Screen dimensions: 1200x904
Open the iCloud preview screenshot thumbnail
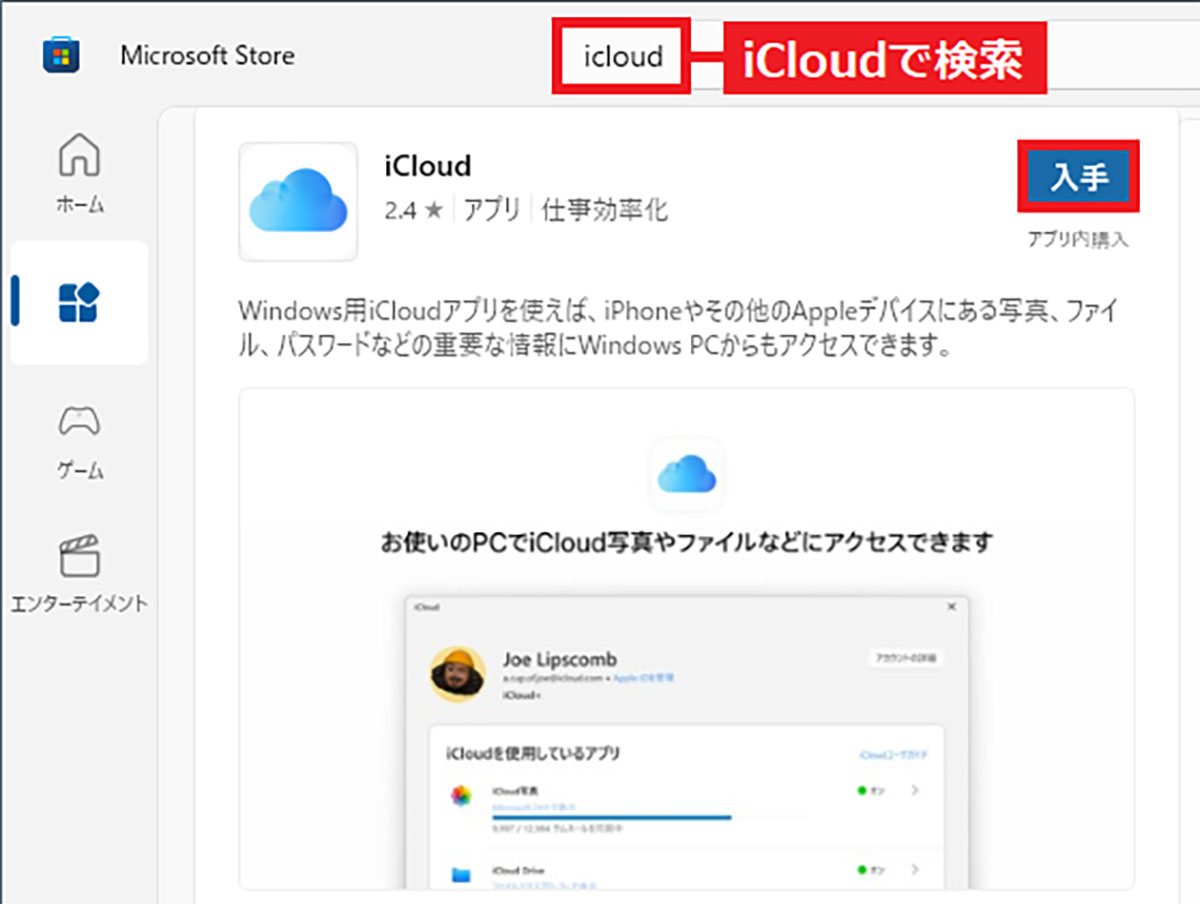pos(687,639)
